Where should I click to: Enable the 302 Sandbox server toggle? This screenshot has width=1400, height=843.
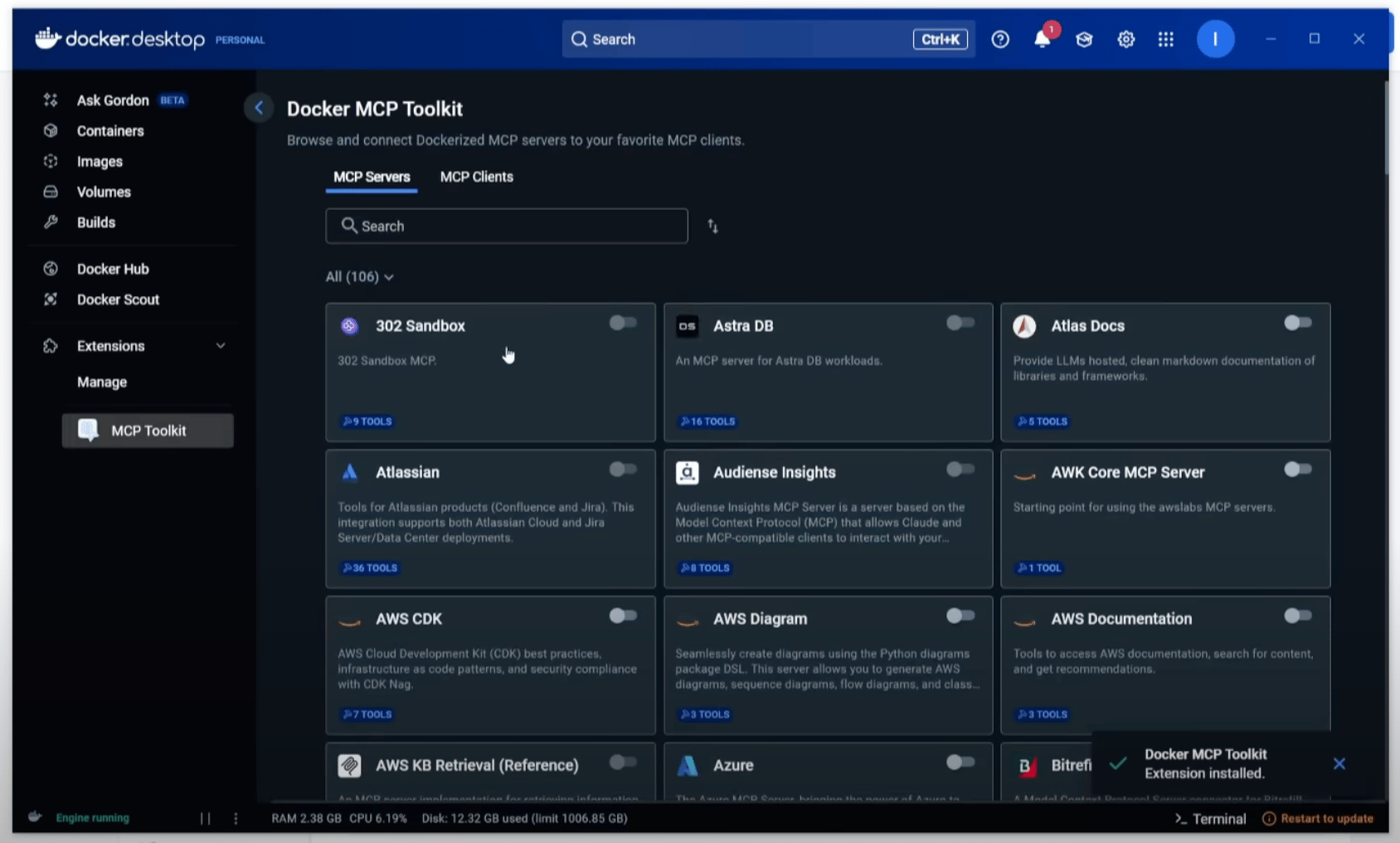click(623, 323)
